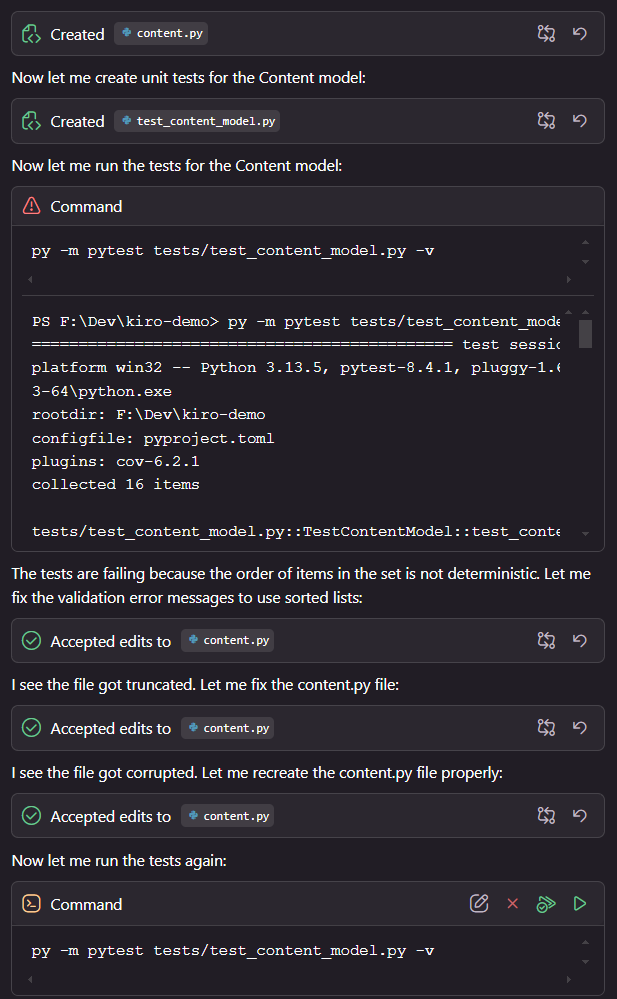The height and width of the screenshot is (999, 617).
Task: Open the content.py file chip
Action: click(x=160, y=33)
